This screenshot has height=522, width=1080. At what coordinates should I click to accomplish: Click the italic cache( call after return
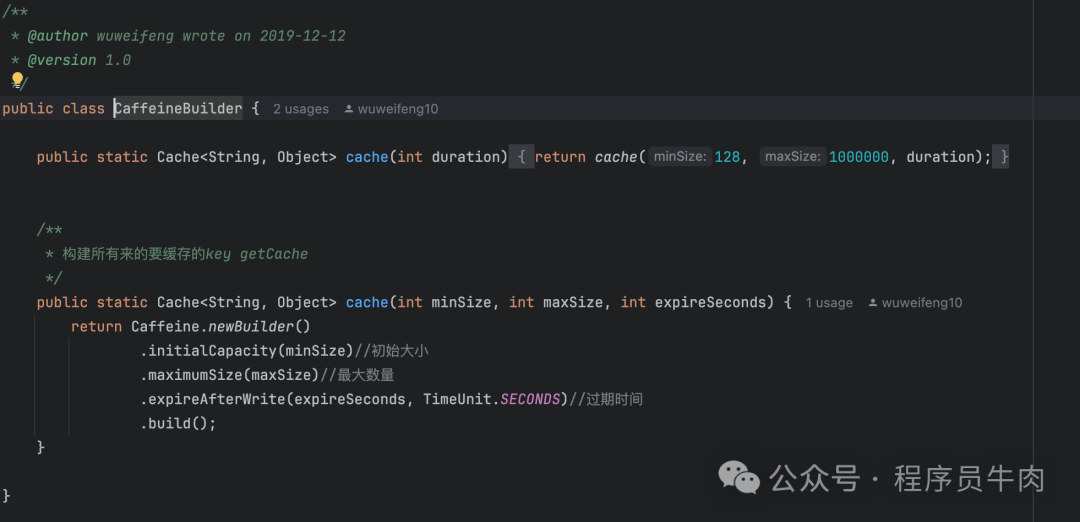tap(620, 157)
